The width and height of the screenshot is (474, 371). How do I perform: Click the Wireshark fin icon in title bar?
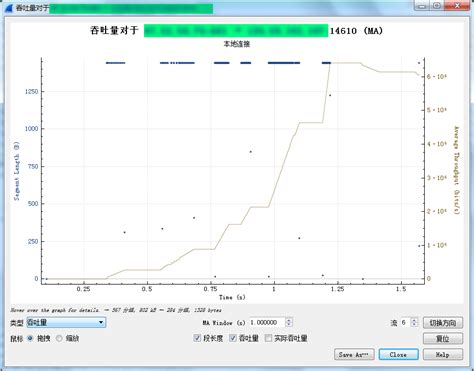pos(9,8)
